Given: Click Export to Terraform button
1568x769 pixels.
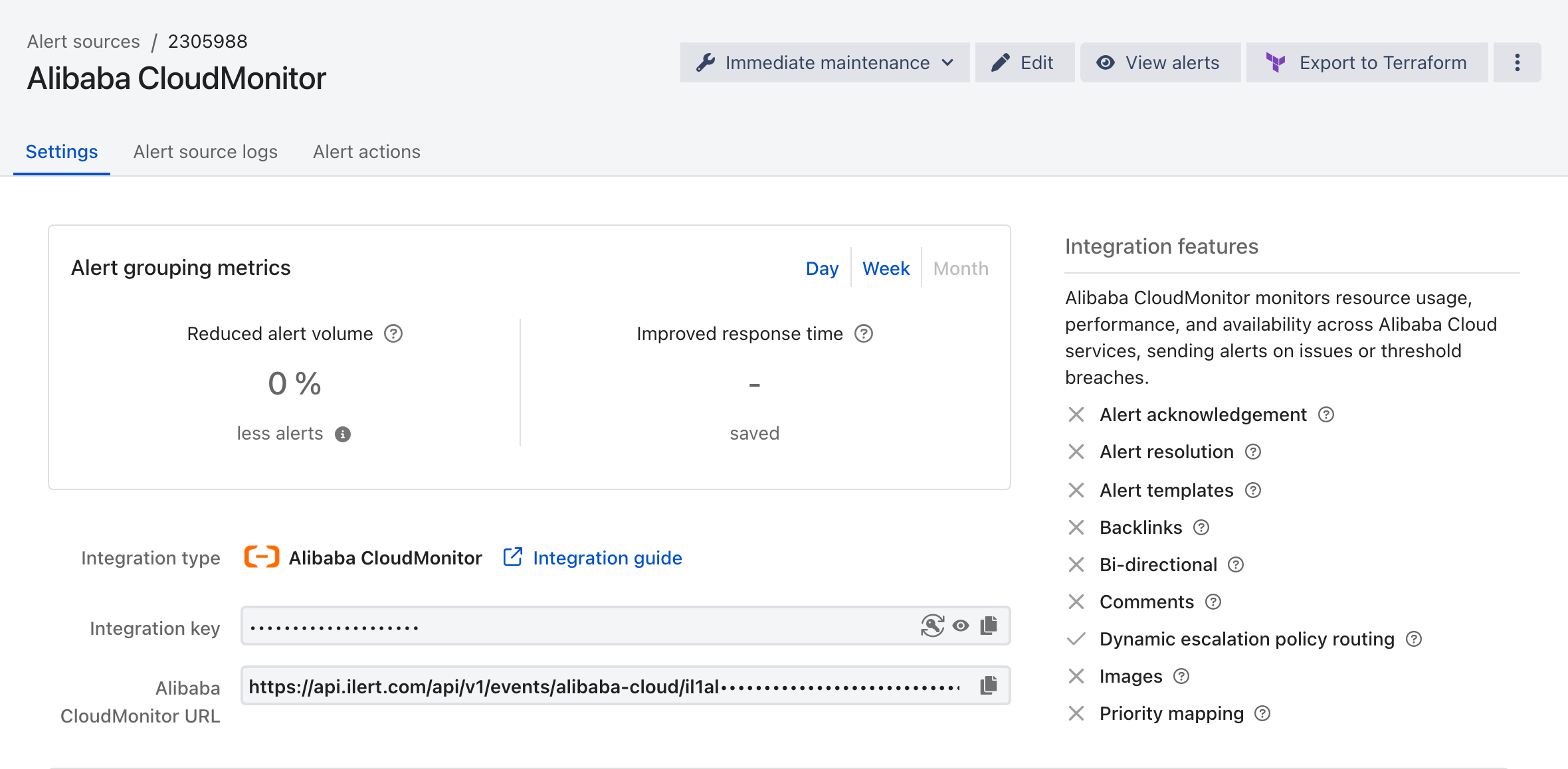Looking at the screenshot, I should 1367,62.
